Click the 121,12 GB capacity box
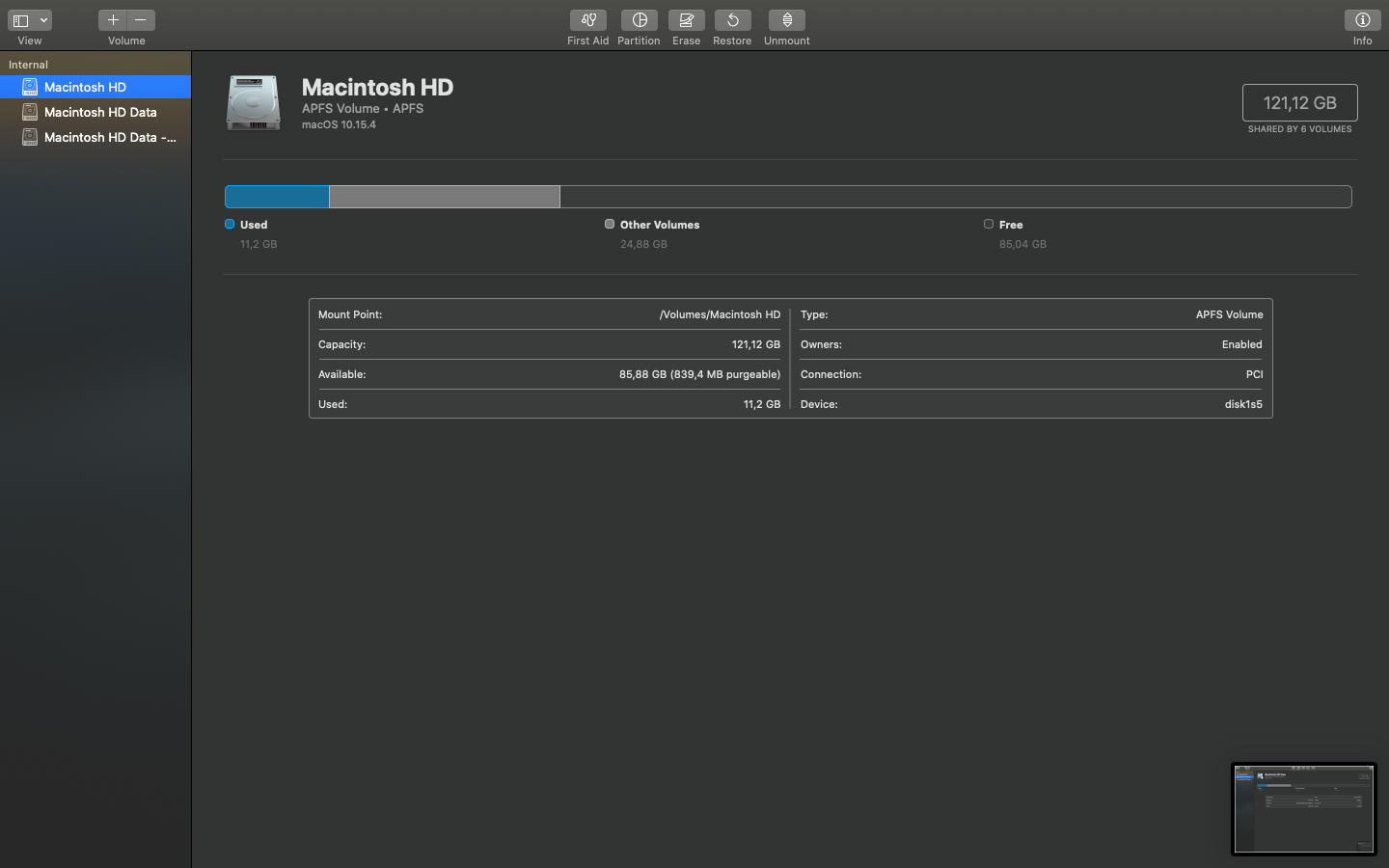 coord(1299,102)
